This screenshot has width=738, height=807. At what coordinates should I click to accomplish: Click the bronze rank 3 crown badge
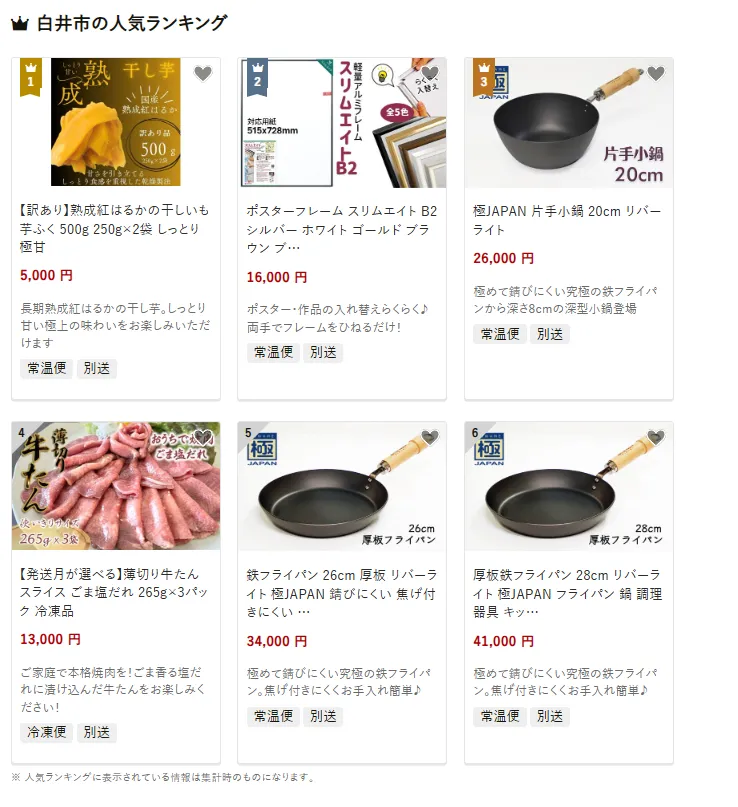tap(484, 77)
